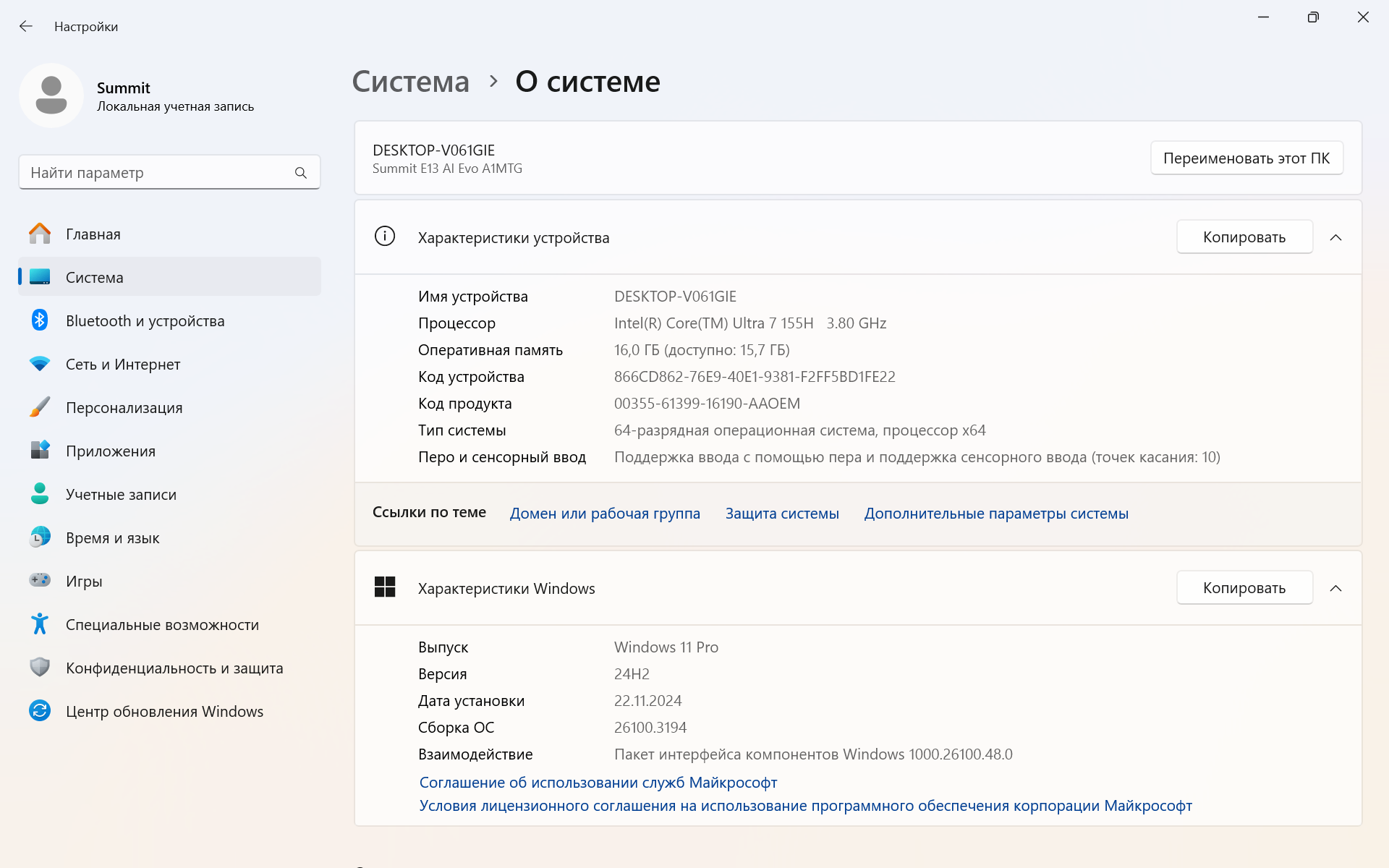
Task: Click the RAM value 16,0 ГБ
Action: point(702,350)
